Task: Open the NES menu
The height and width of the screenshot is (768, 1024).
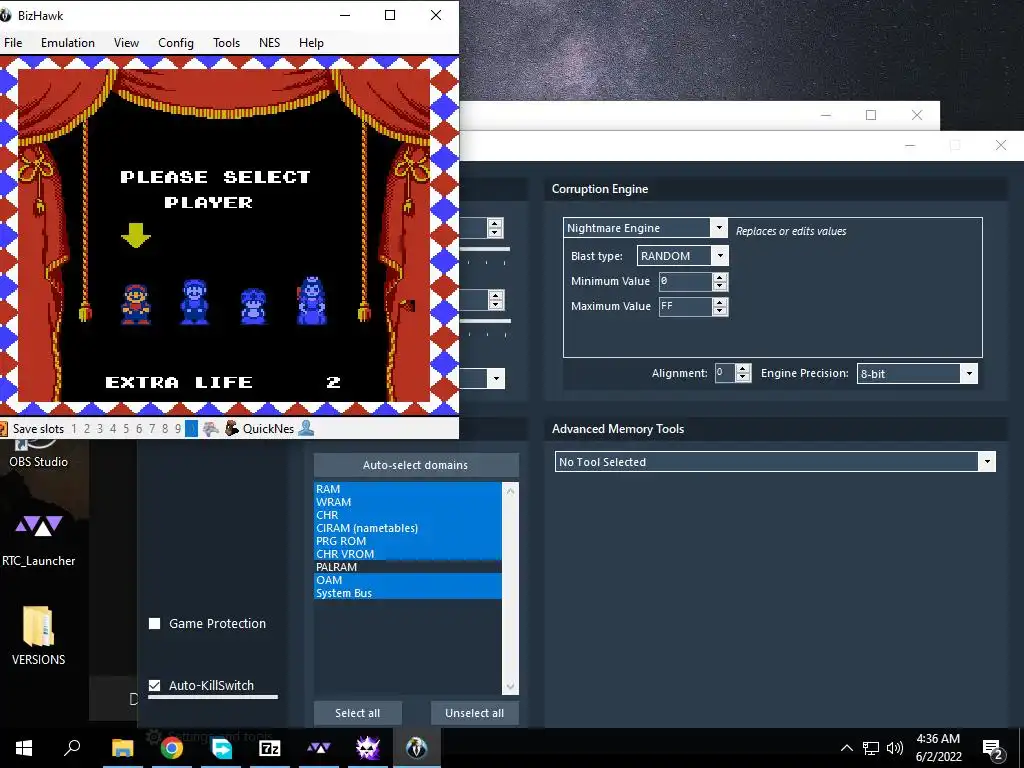Action: coord(269,42)
